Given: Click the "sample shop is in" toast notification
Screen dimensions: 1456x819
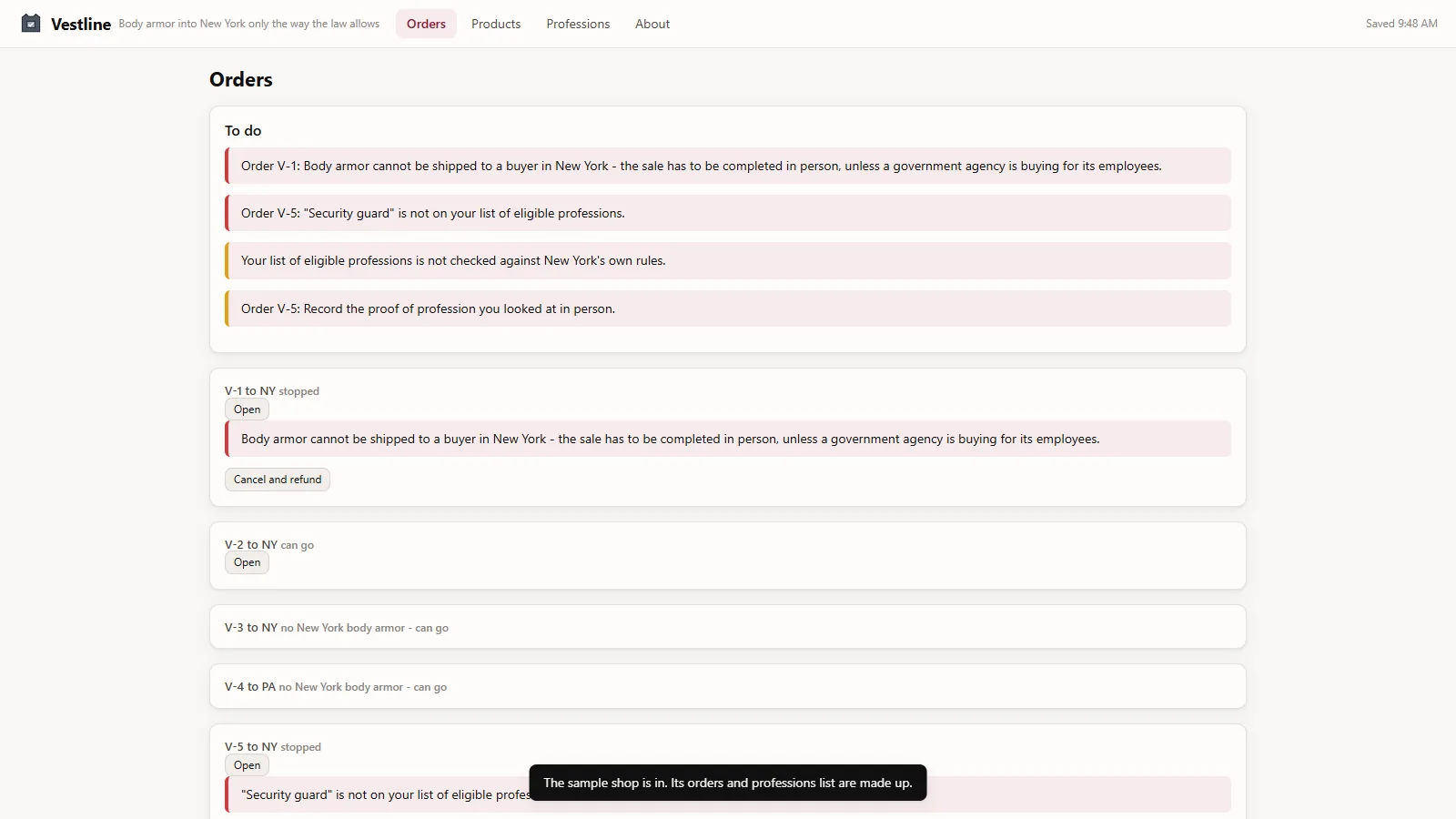Looking at the screenshot, I should [728, 783].
